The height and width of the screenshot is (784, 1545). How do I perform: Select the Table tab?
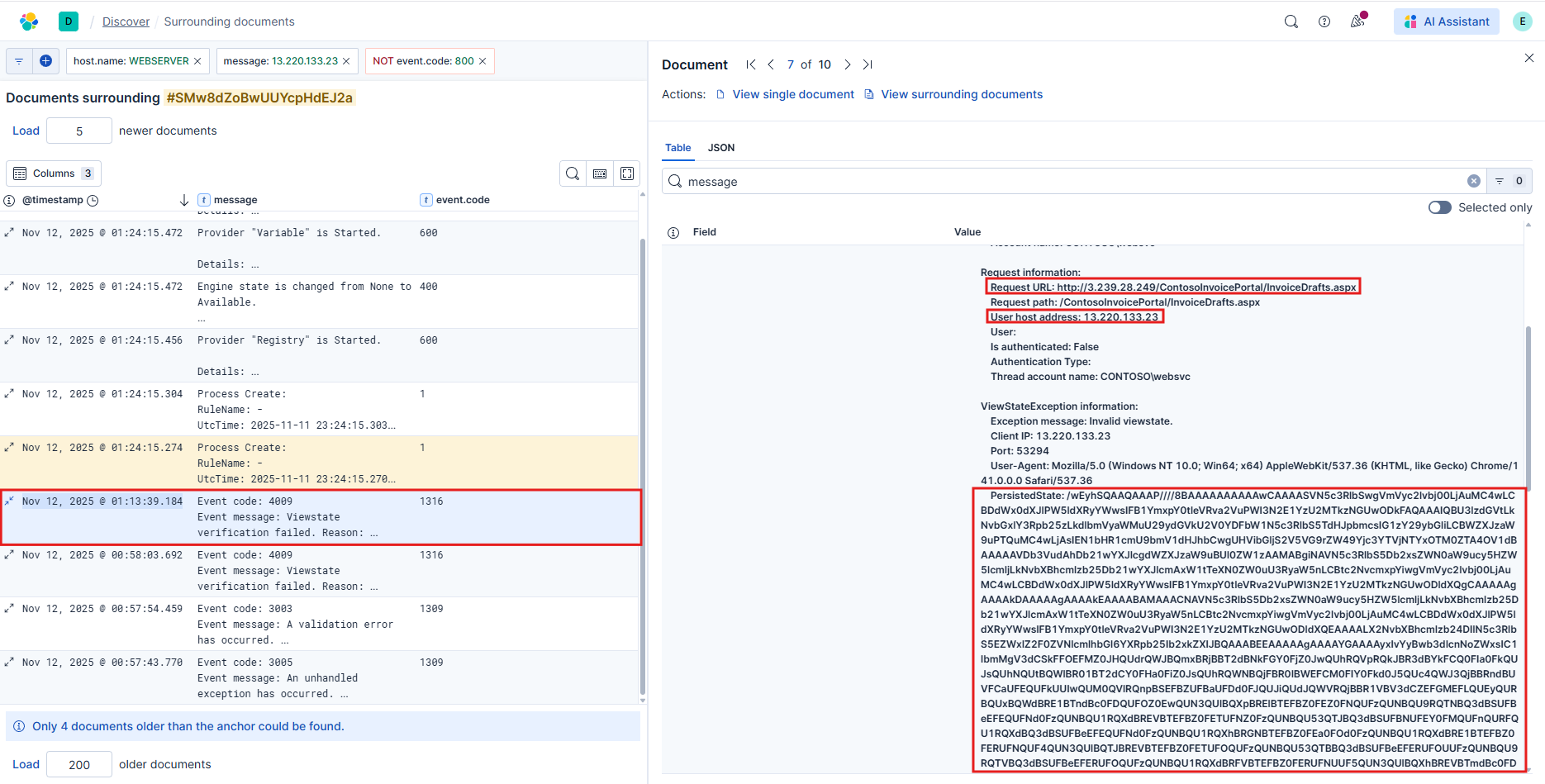tap(677, 148)
